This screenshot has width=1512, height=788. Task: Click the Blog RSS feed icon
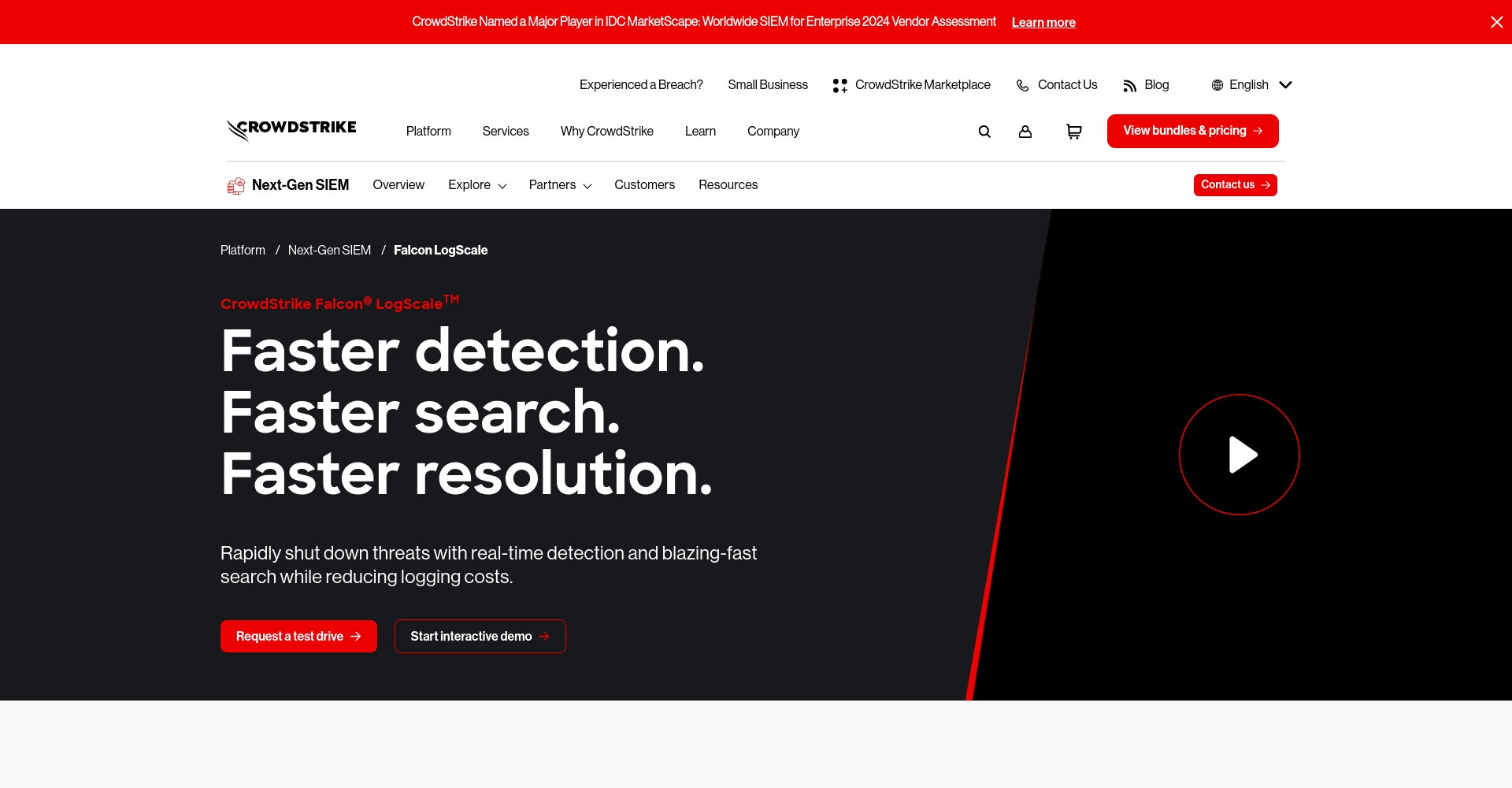tap(1129, 86)
